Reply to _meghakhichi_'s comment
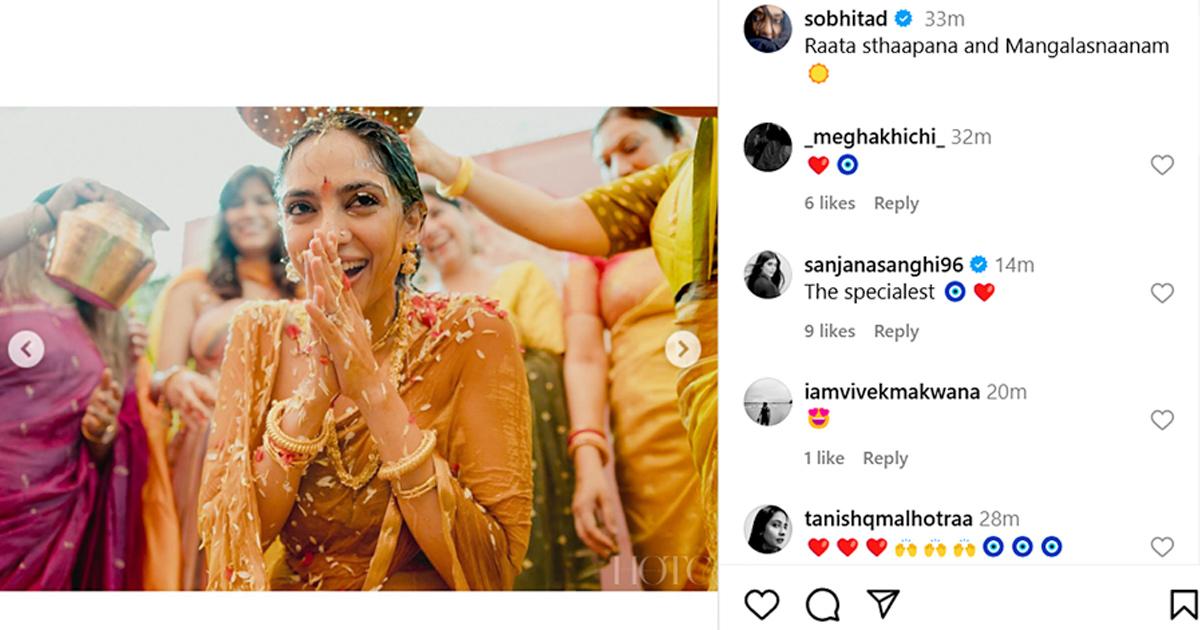Viewport: 1200px width, 630px height. [896, 203]
